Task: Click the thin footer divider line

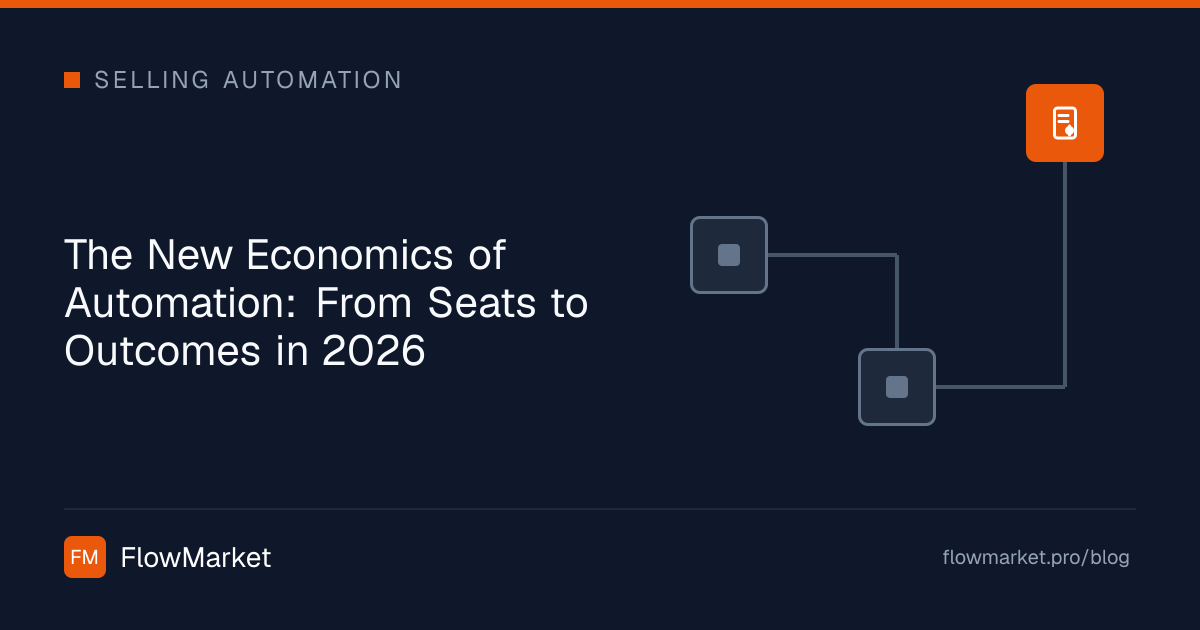Action: pyautogui.click(x=600, y=509)
